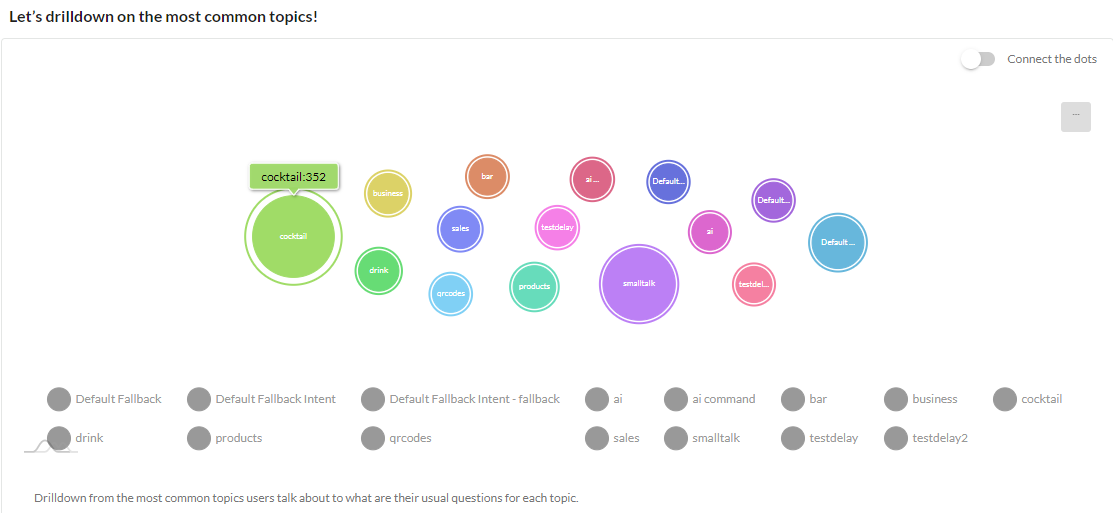This screenshot has width=1113, height=513.
Task: Select the purple smalltalk bubble
Action: pos(639,283)
